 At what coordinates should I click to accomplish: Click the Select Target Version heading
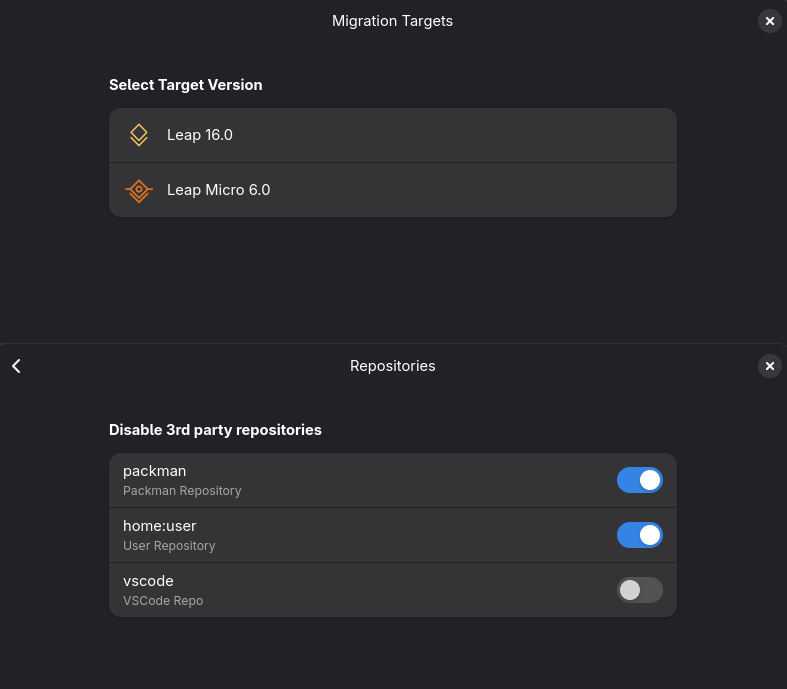click(185, 85)
